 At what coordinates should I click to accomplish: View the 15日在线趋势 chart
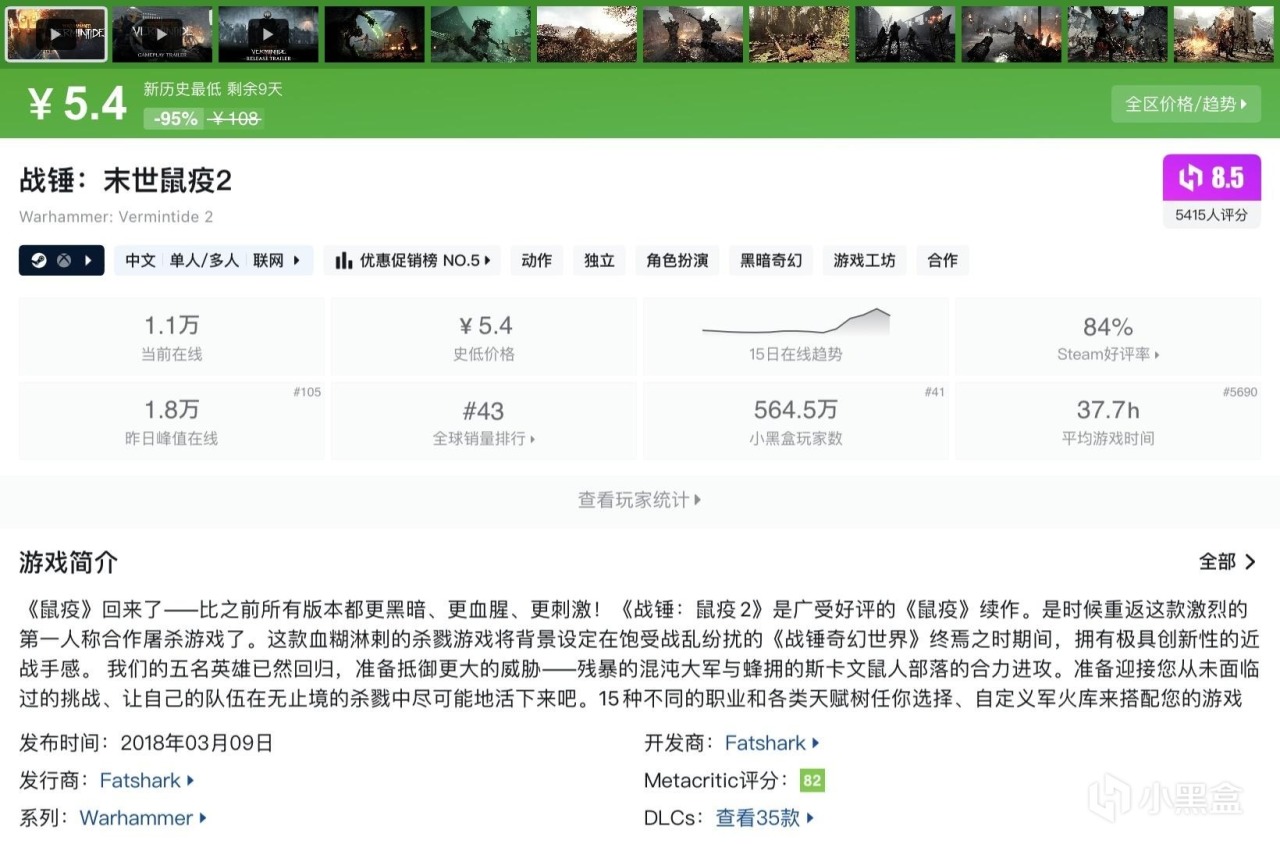(796, 337)
